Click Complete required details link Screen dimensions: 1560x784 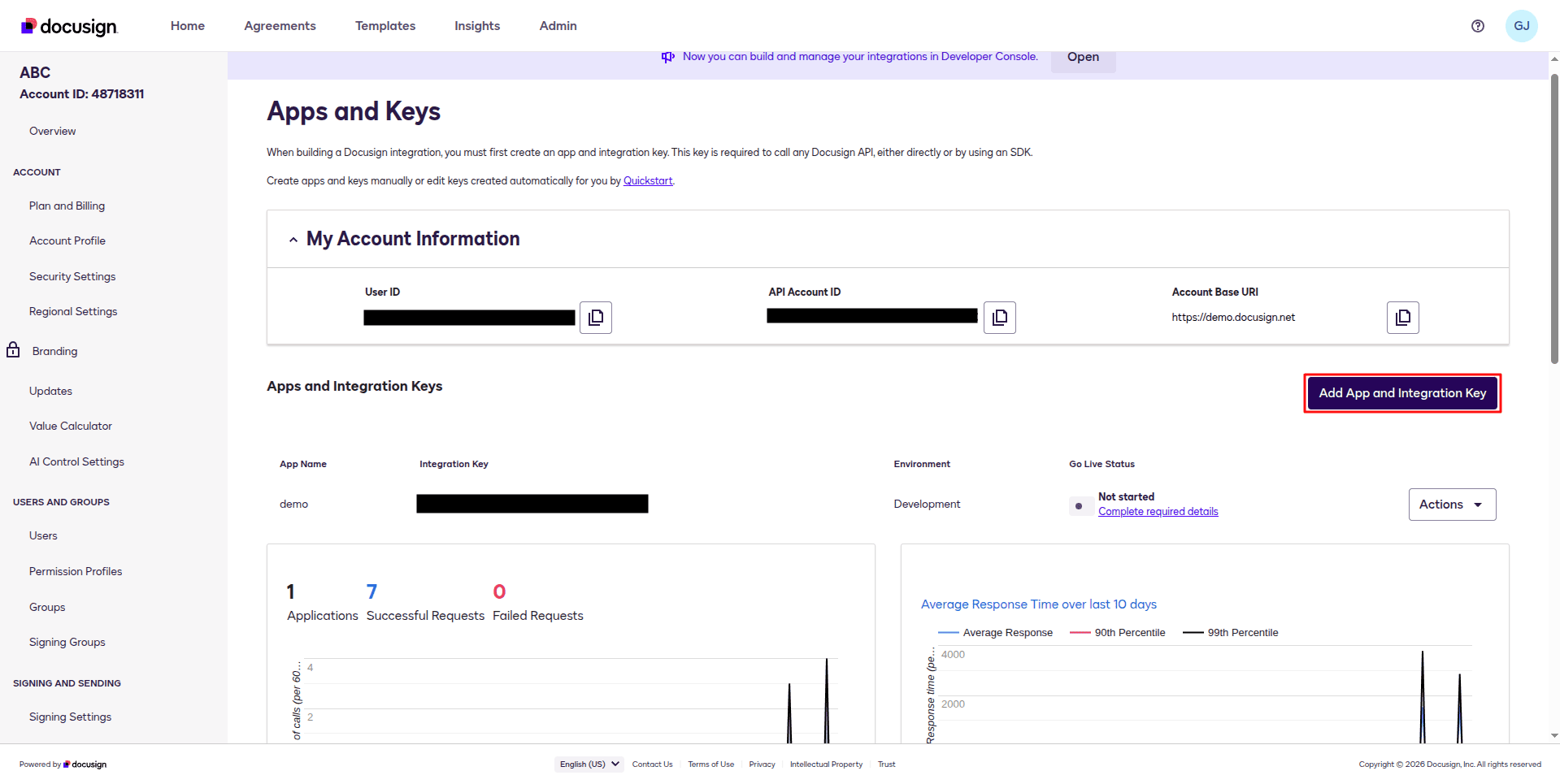click(x=1158, y=512)
